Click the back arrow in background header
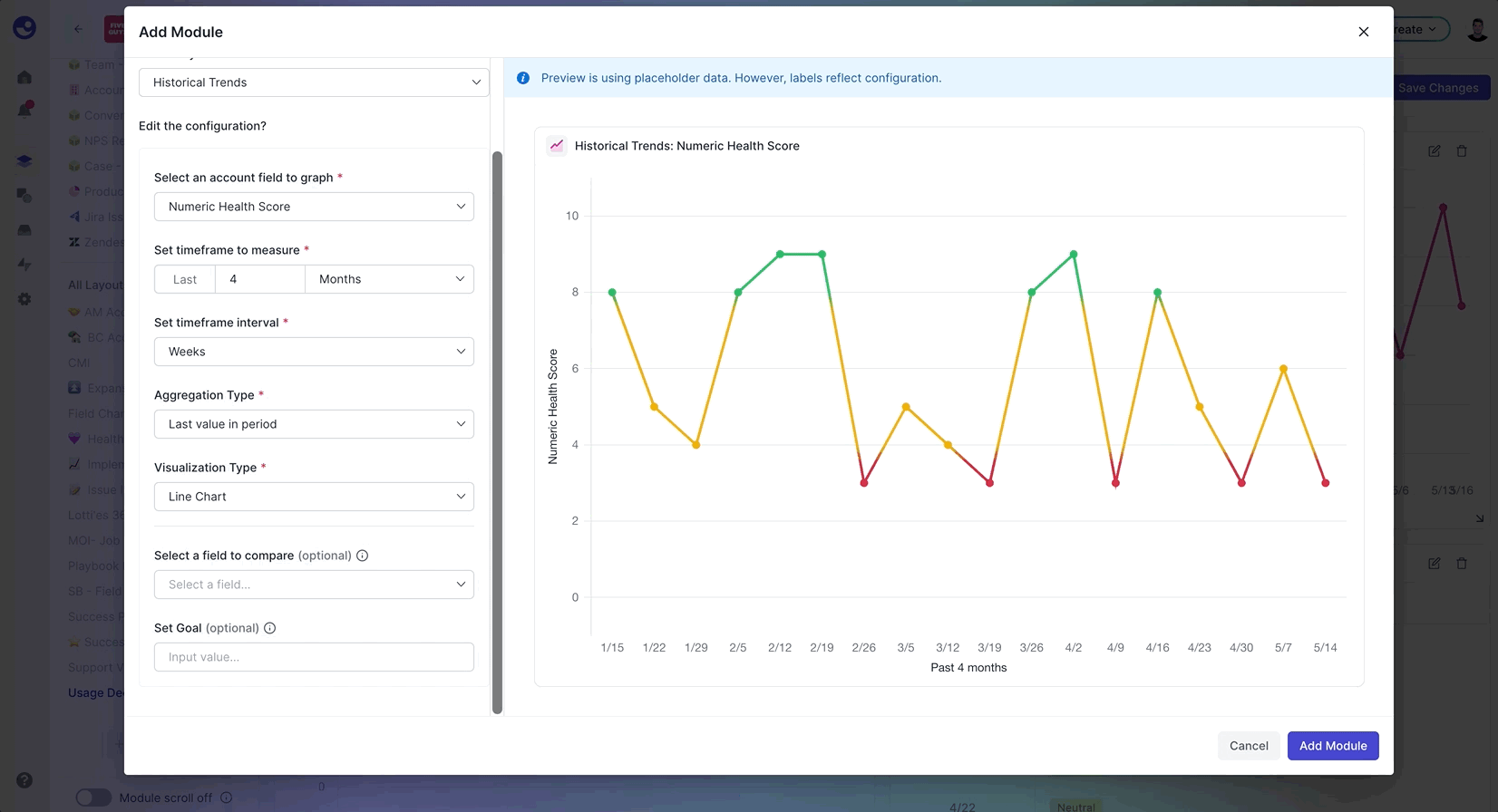Screen dimensions: 1498x812 (78, 29)
